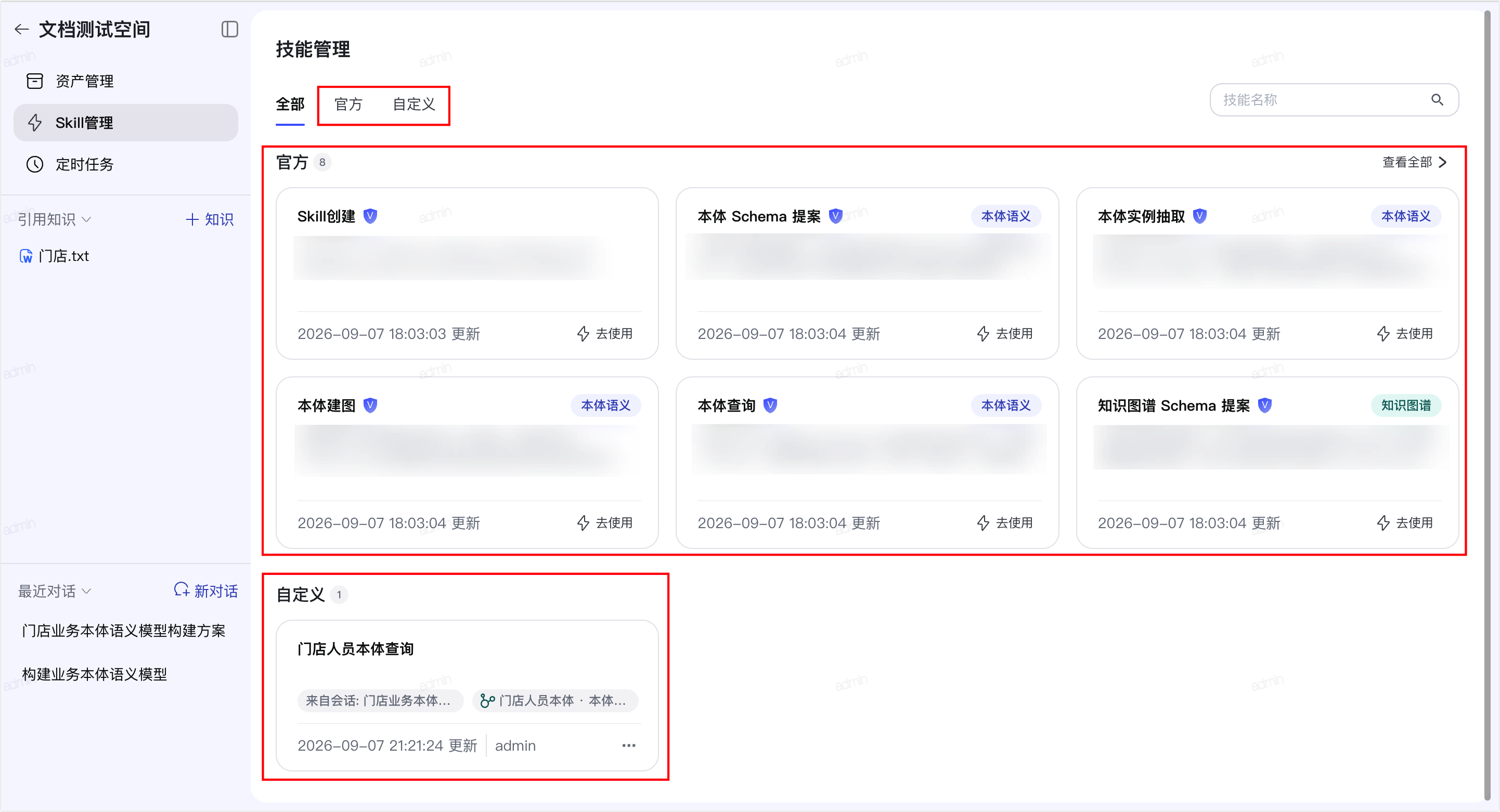Click the 门店人员本体 ontology tag
Screen dimensions: 1500x812
click(x=555, y=700)
